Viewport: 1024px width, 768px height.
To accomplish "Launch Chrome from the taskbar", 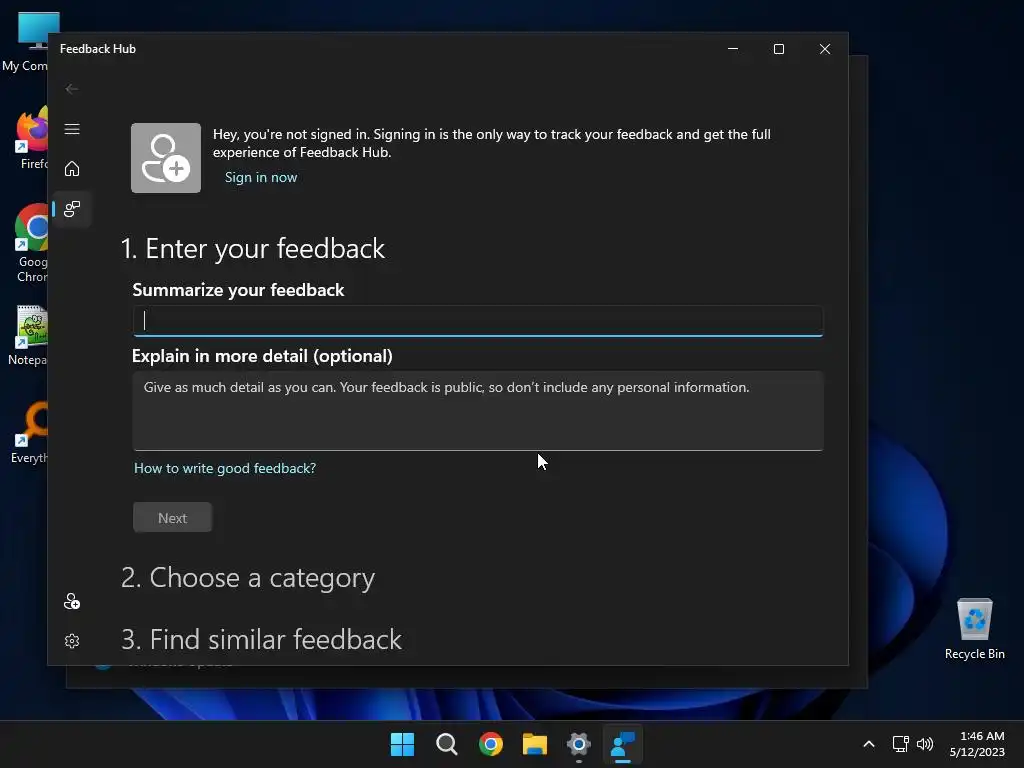I will [490, 744].
